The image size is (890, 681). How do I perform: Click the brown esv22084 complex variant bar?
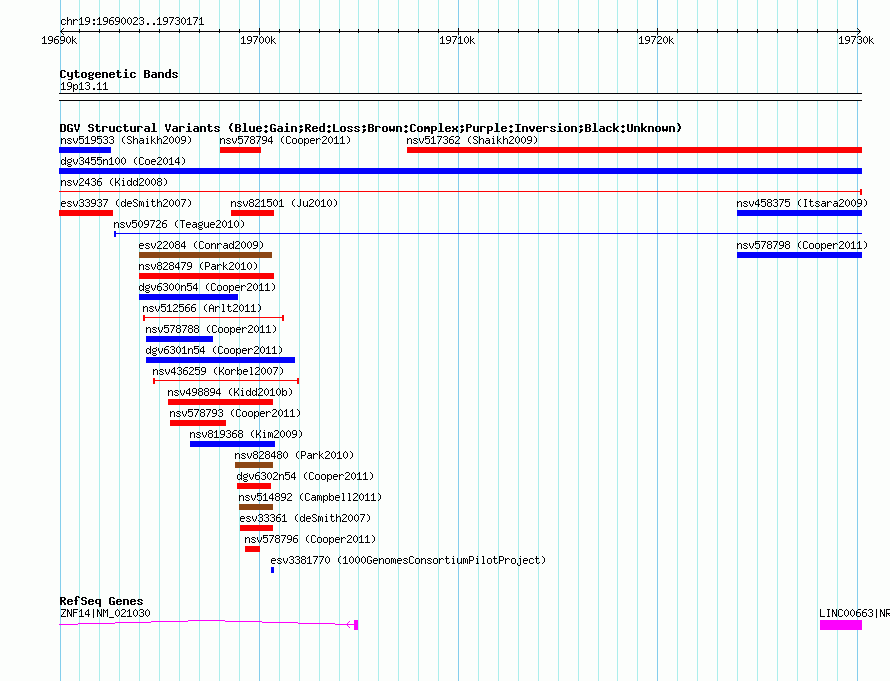205,255
